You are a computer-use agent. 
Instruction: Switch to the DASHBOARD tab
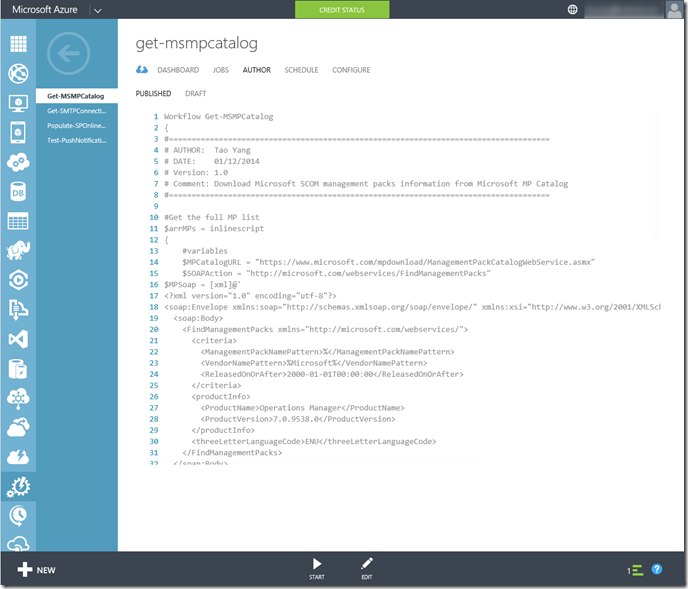click(x=178, y=70)
